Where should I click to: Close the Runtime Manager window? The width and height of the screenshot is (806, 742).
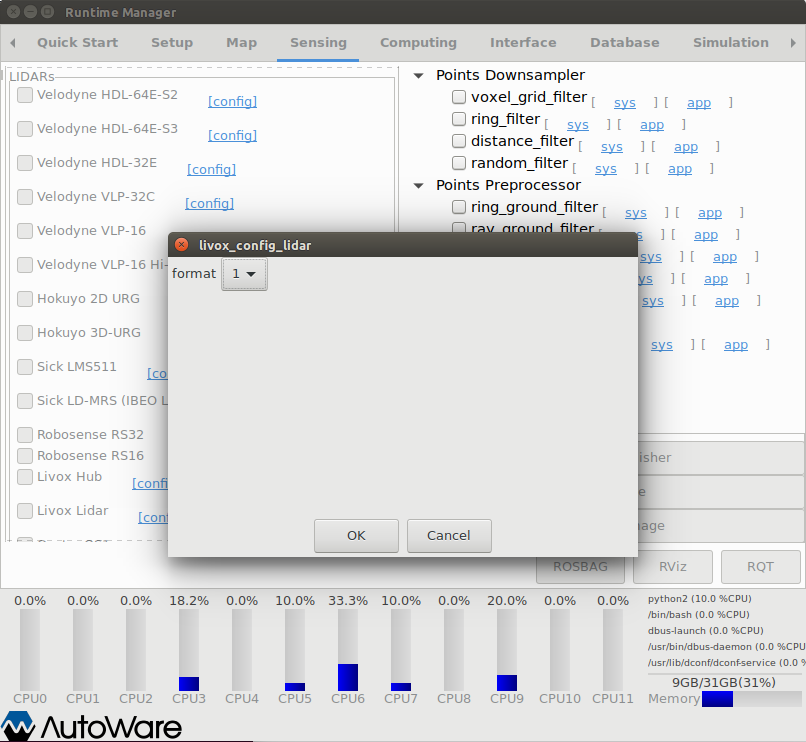14,12
